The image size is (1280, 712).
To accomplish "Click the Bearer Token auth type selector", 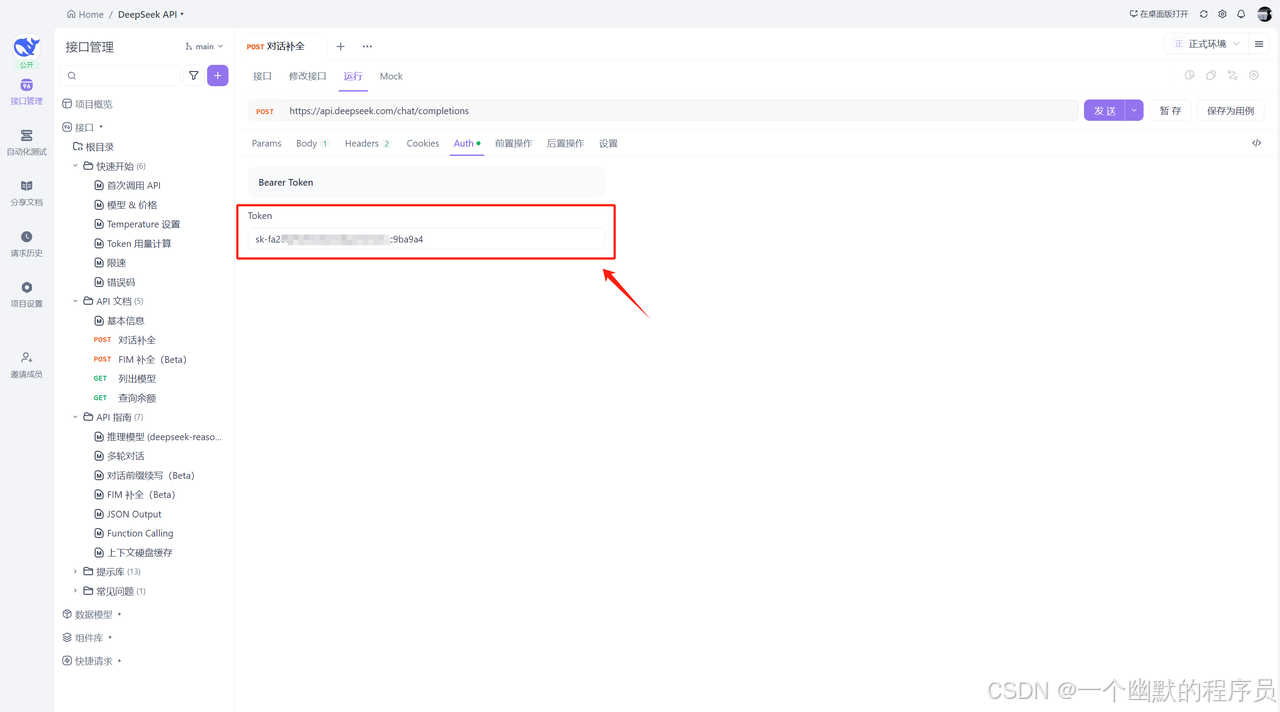I will pos(426,182).
